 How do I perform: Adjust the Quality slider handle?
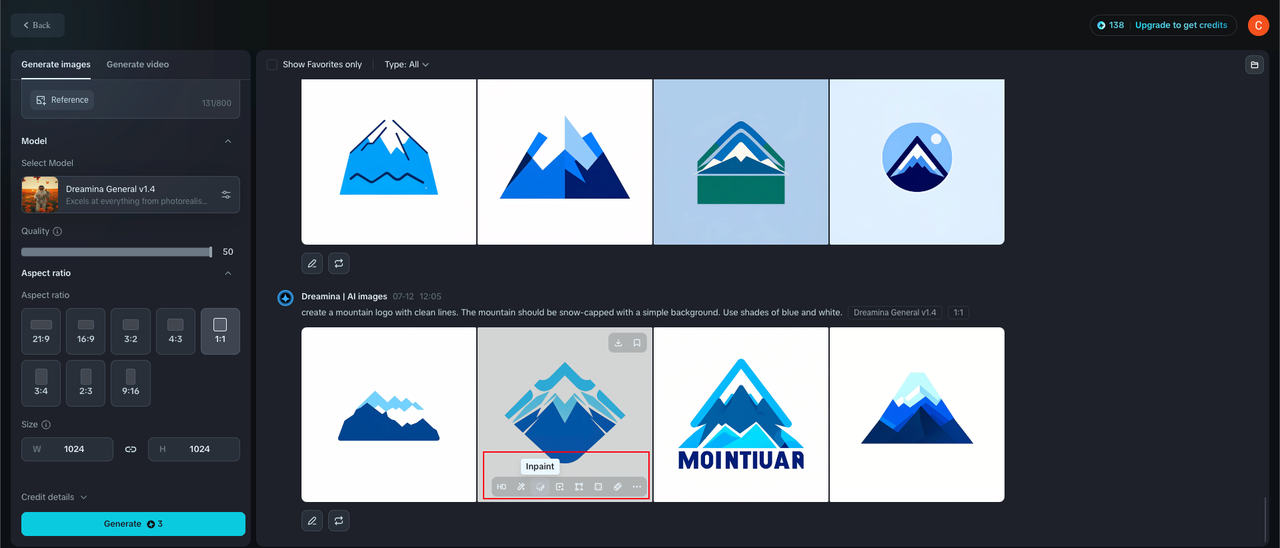(210, 252)
